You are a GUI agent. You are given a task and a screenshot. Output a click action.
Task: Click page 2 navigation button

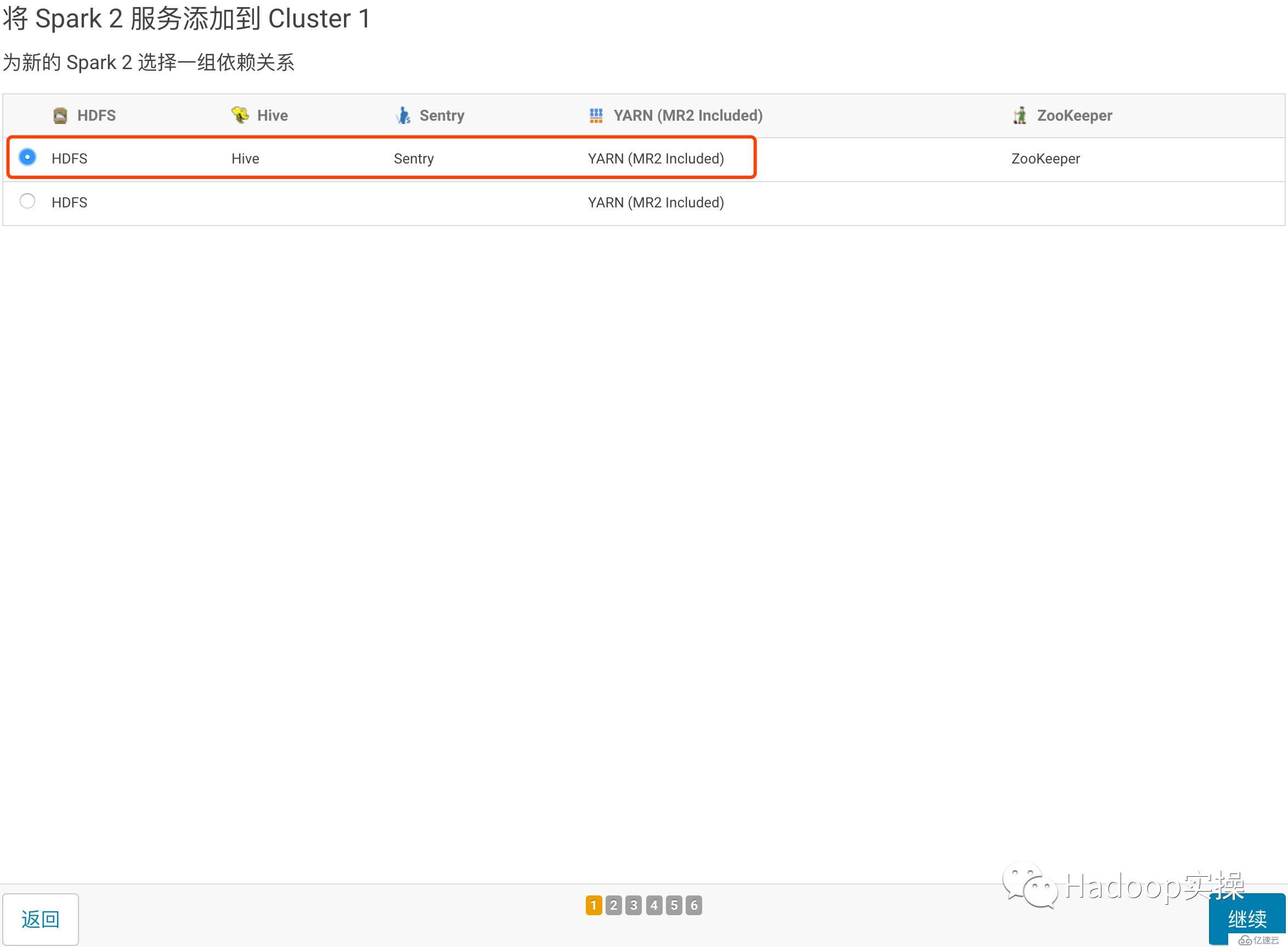pos(614,905)
